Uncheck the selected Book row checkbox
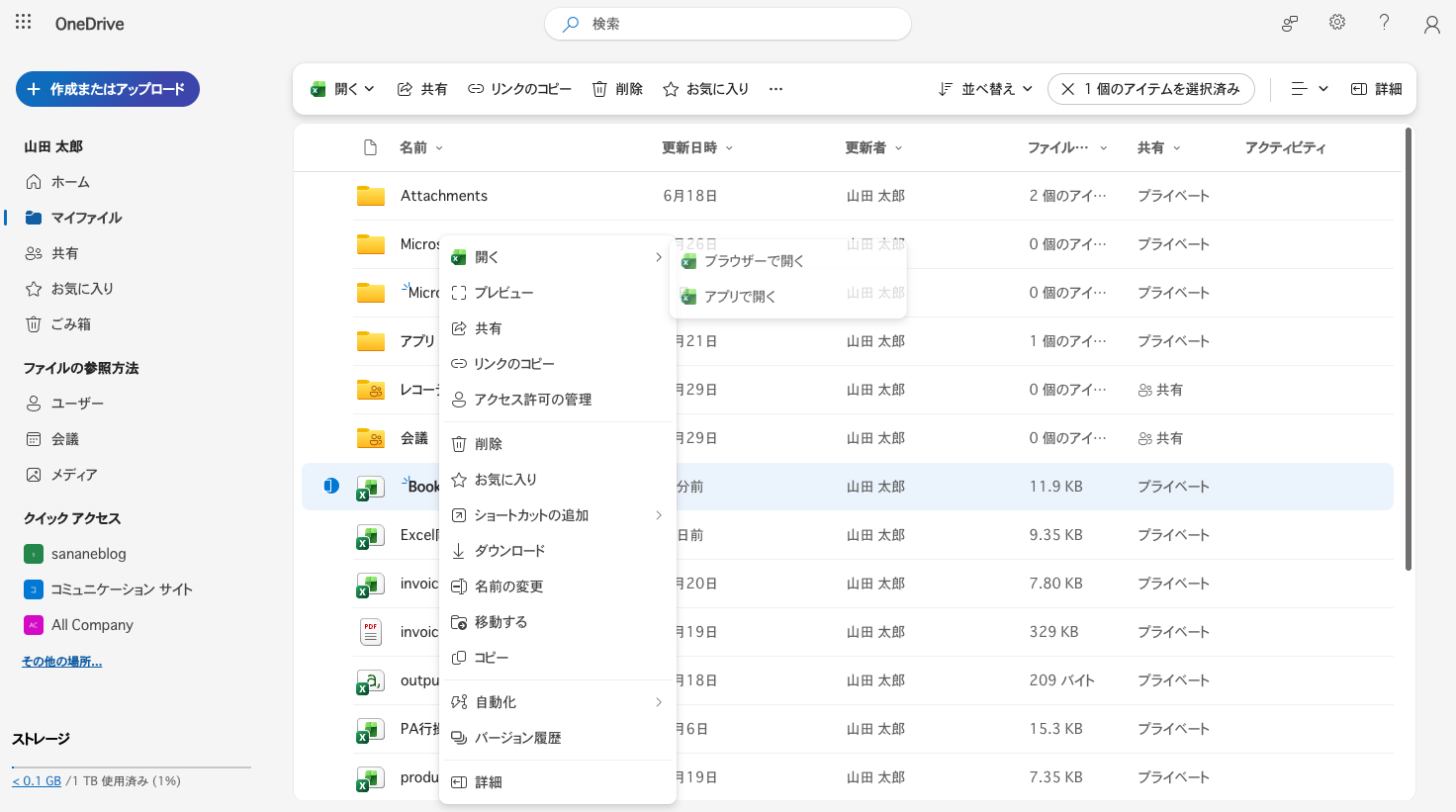 point(331,486)
